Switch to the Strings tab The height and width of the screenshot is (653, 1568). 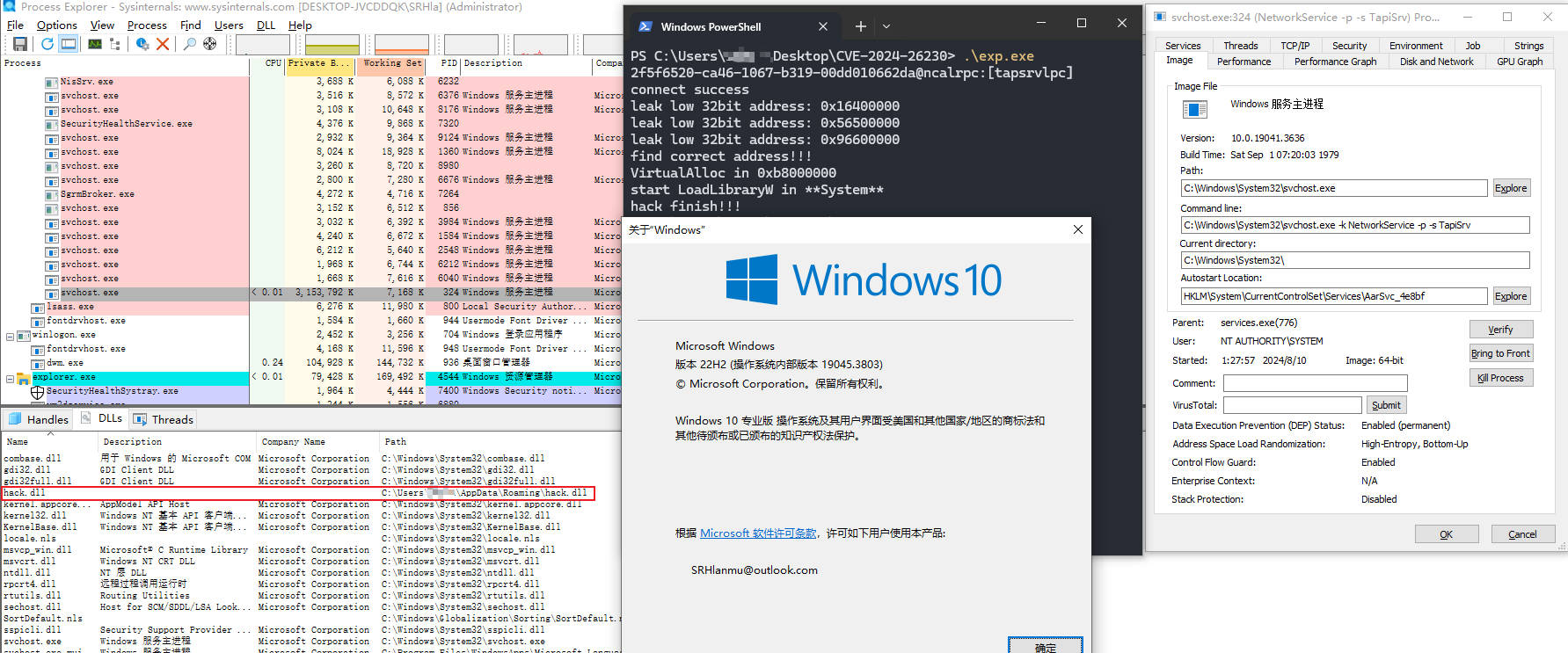1528,46
